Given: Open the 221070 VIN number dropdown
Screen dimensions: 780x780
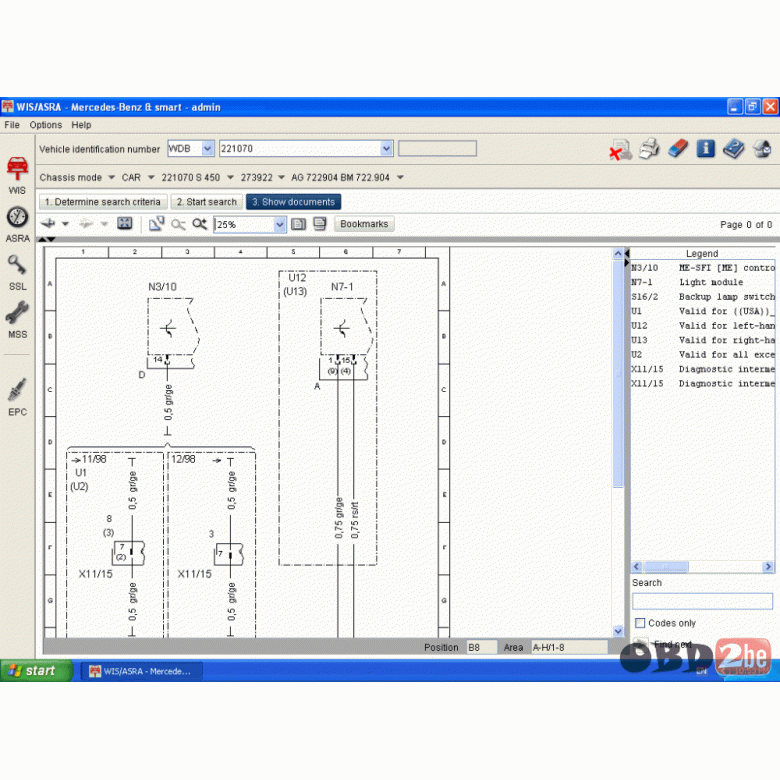Looking at the screenshot, I should pyautogui.click(x=386, y=149).
